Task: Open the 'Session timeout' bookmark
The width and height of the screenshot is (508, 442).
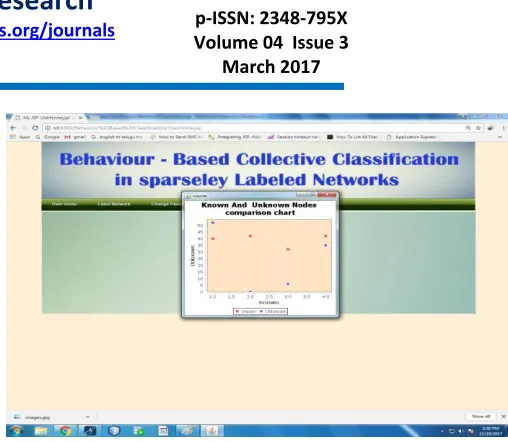Action: [294, 137]
